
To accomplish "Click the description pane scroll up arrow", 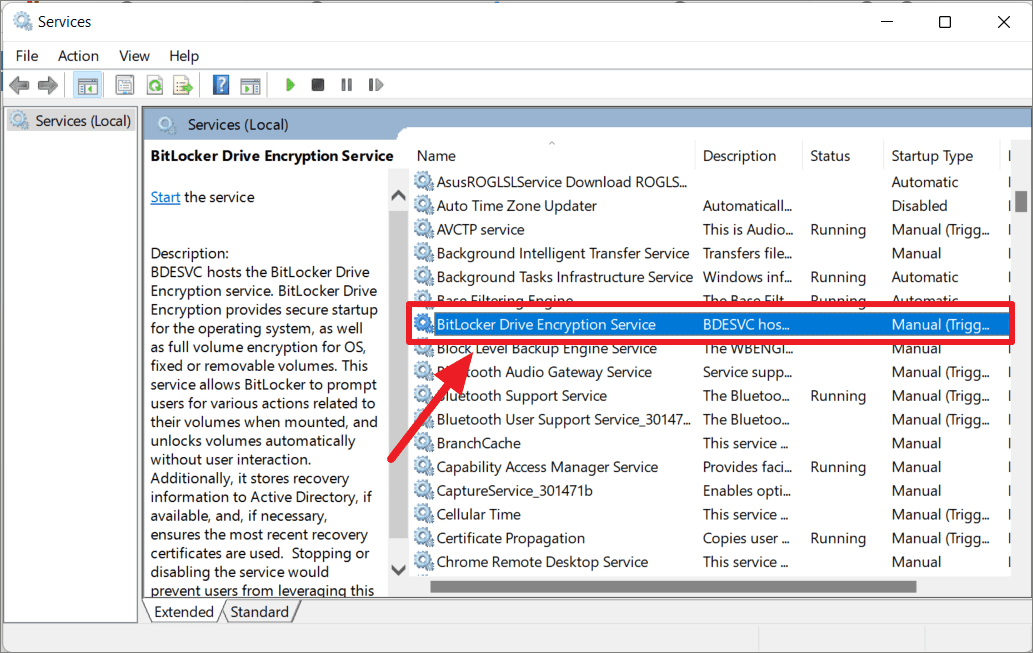I will click(x=398, y=196).
